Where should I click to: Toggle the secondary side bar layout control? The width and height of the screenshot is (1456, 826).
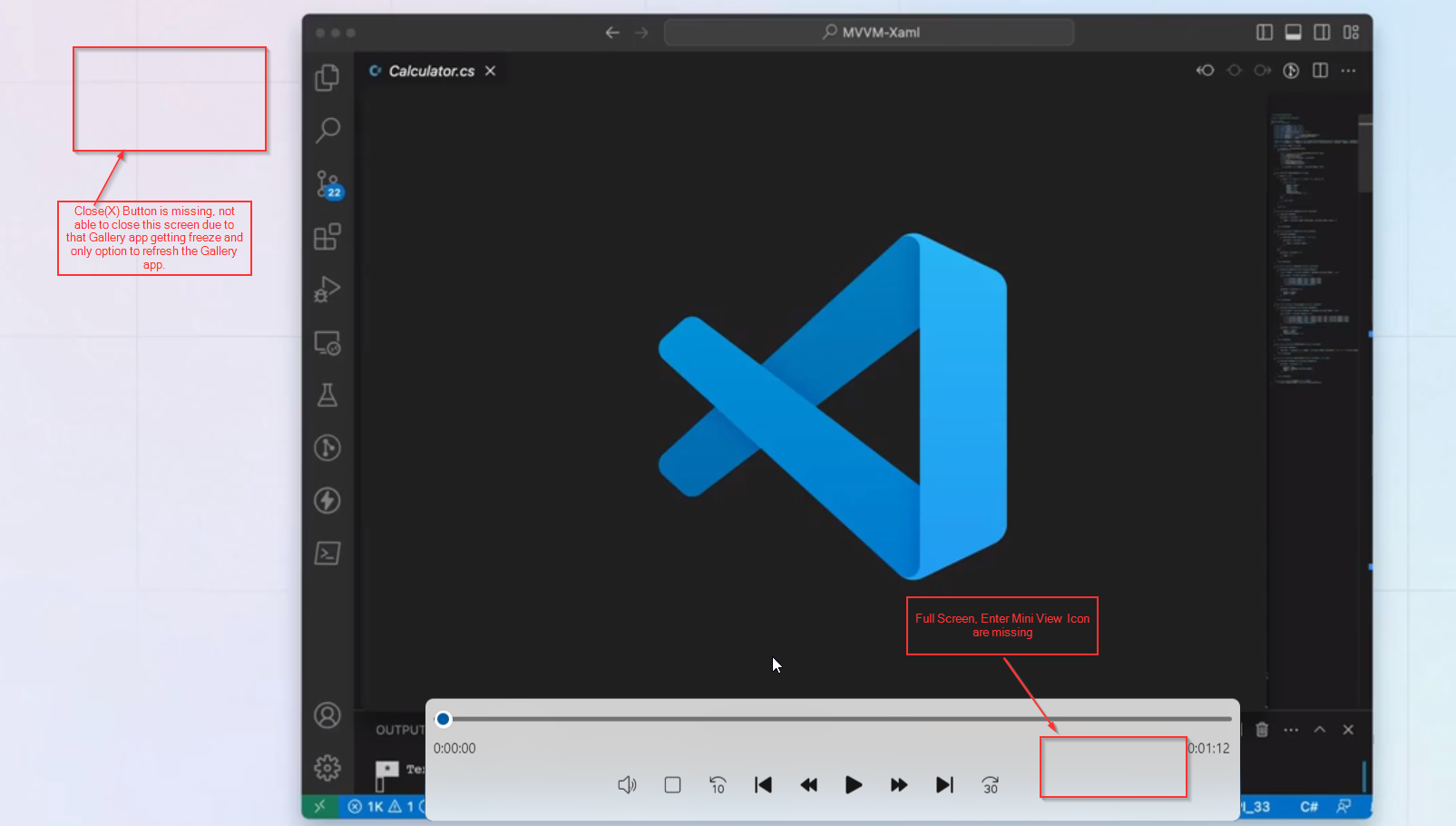pyautogui.click(x=1322, y=32)
